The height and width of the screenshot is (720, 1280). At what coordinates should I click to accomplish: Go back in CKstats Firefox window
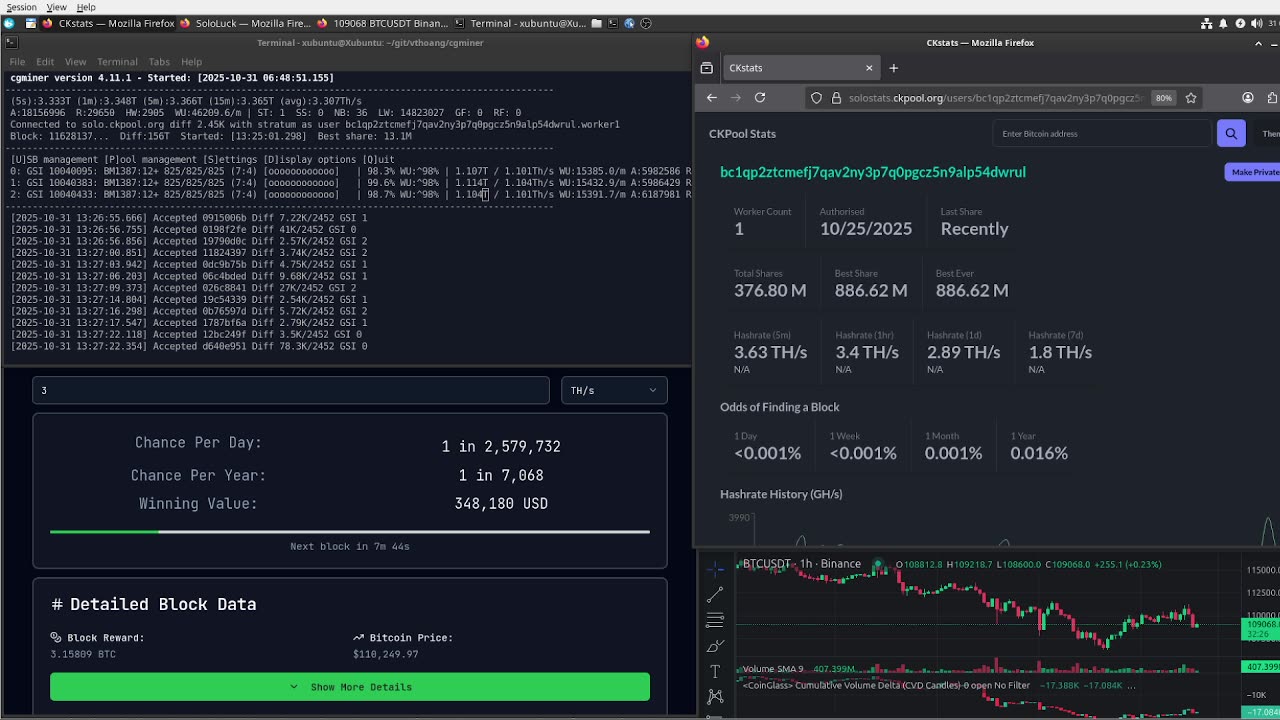712,98
